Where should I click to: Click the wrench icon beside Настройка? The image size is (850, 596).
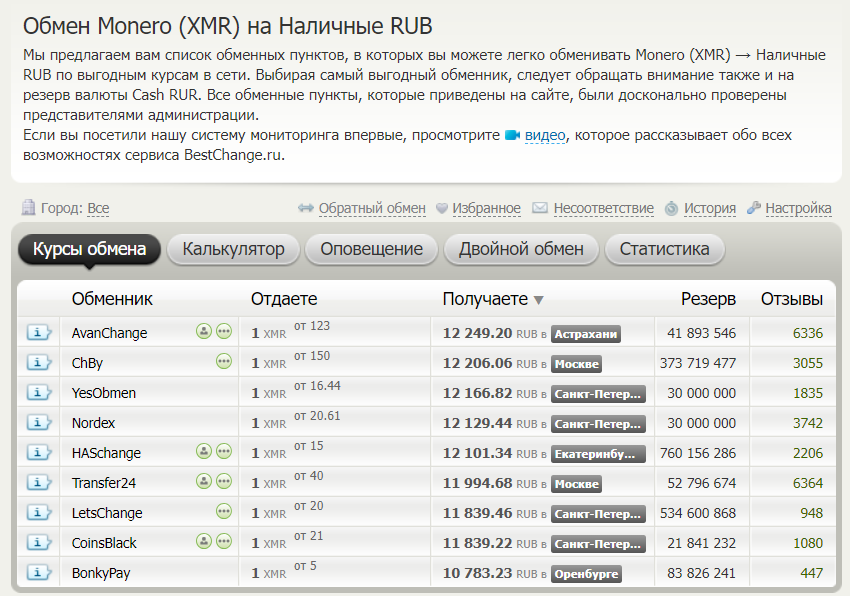(754, 208)
